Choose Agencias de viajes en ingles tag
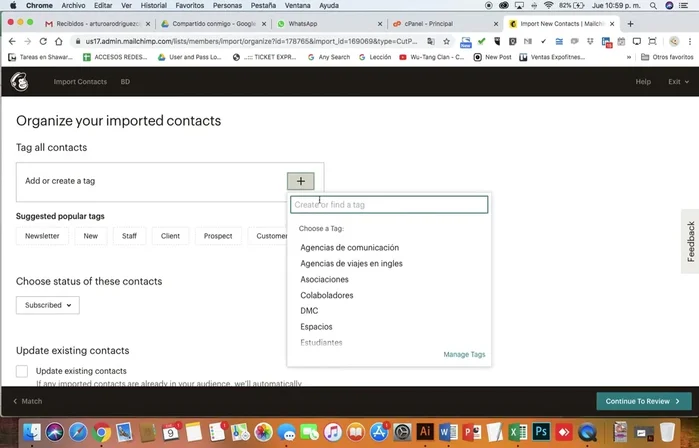Screen dimensions: 699x448 tap(351, 263)
